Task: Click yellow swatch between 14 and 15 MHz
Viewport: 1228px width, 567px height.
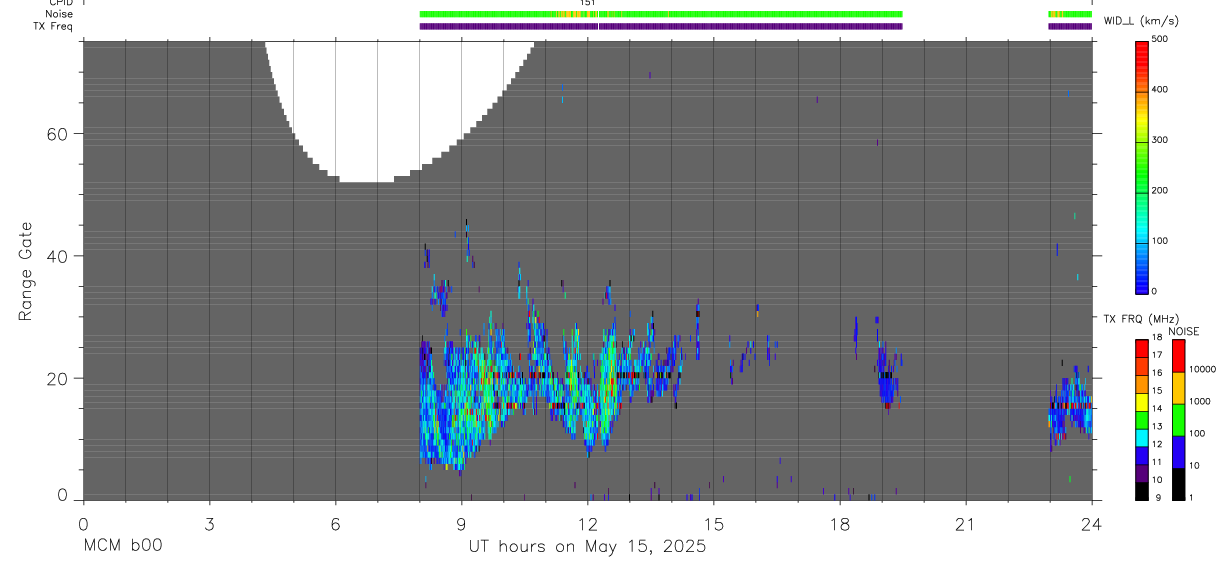Action: pyautogui.click(x=1142, y=400)
